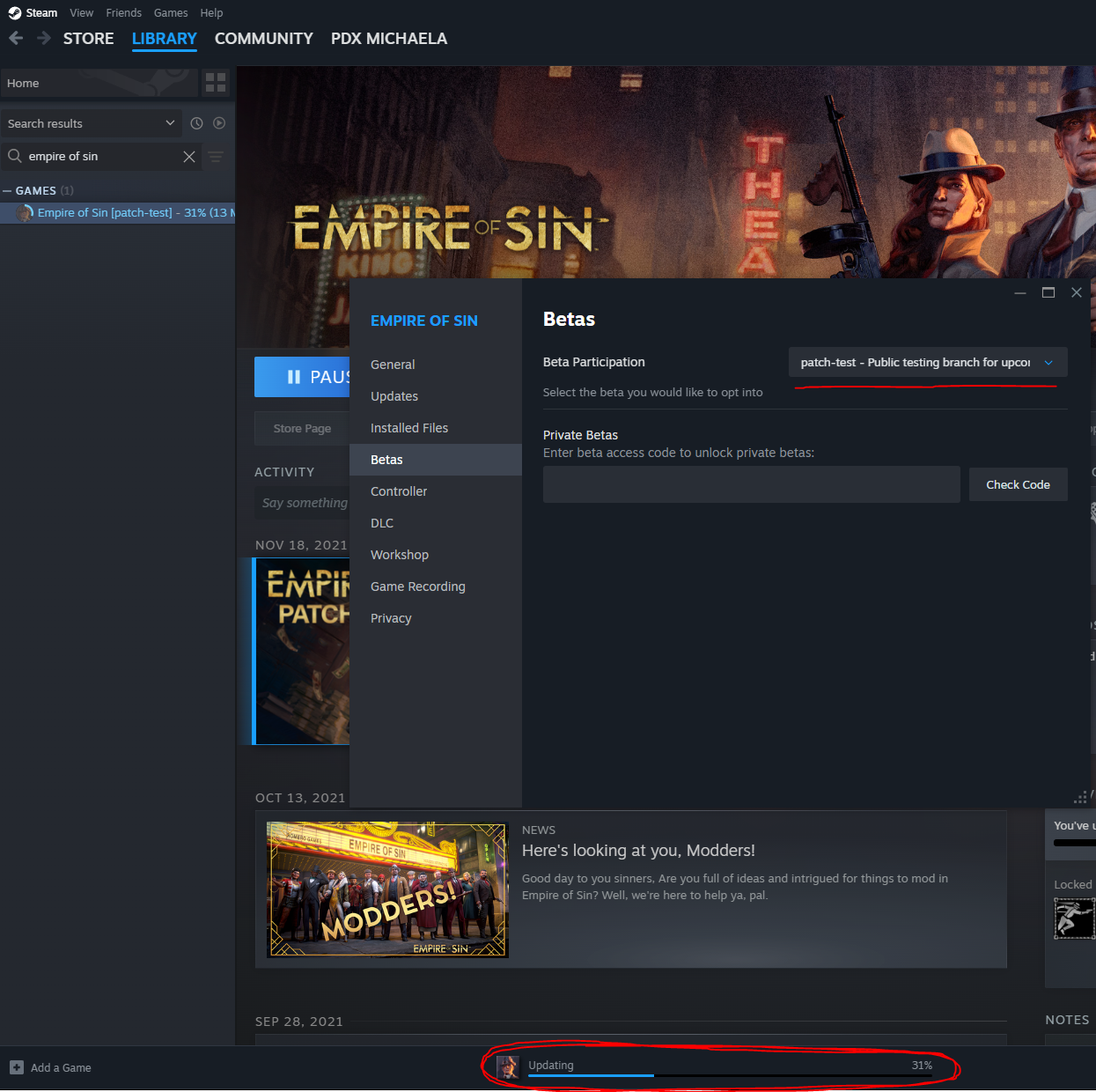Clear the search with the X icon
The width and height of the screenshot is (1096, 1092).
coord(189,156)
